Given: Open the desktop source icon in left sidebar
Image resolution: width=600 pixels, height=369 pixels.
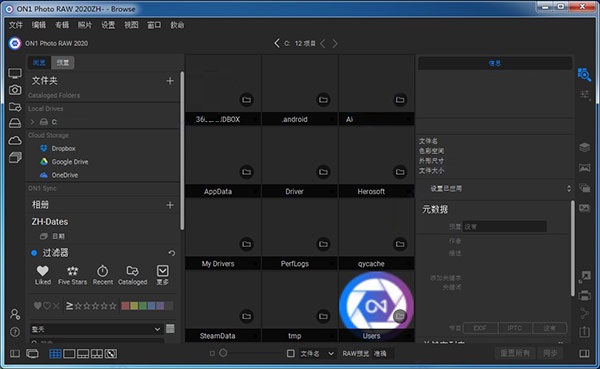Looking at the screenshot, I should tap(15, 73).
